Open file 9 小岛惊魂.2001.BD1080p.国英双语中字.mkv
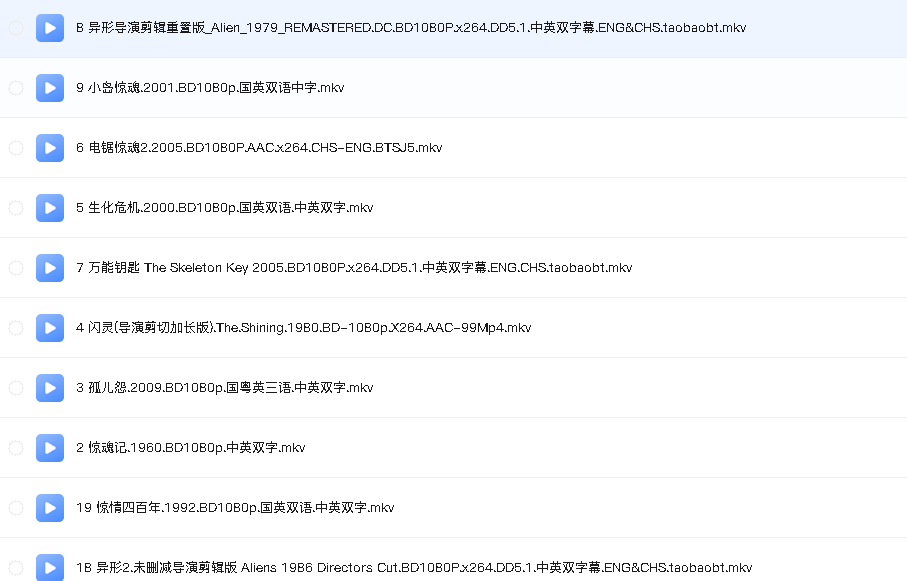This screenshot has height=581, width=907. pos(210,88)
